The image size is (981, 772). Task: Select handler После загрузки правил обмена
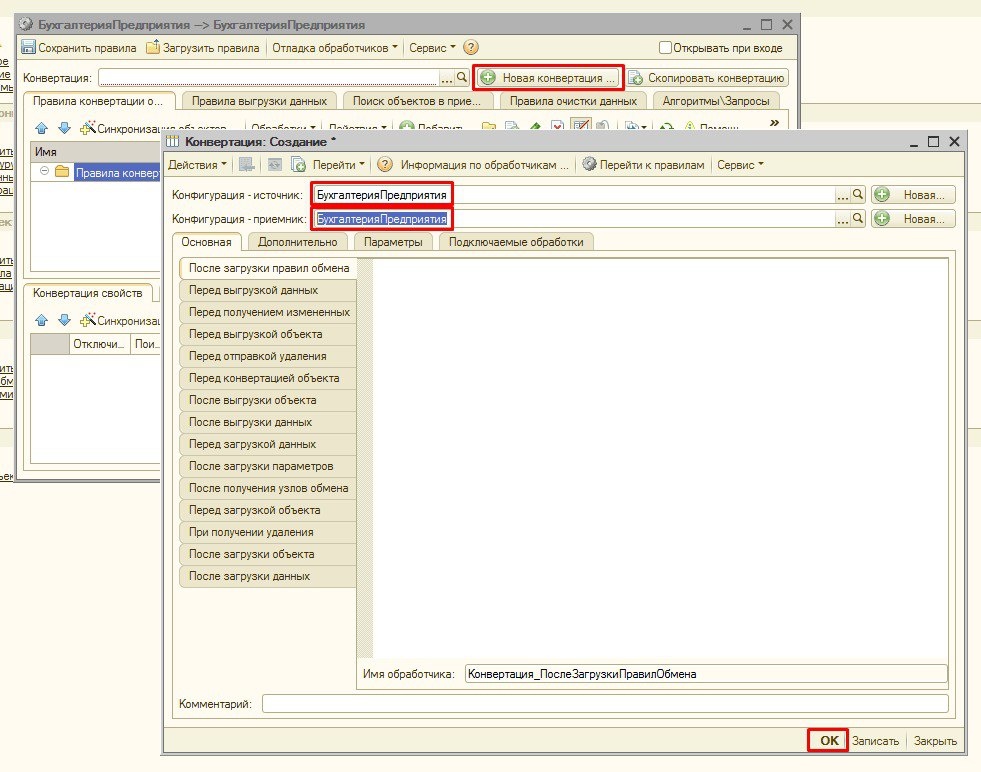click(268, 268)
